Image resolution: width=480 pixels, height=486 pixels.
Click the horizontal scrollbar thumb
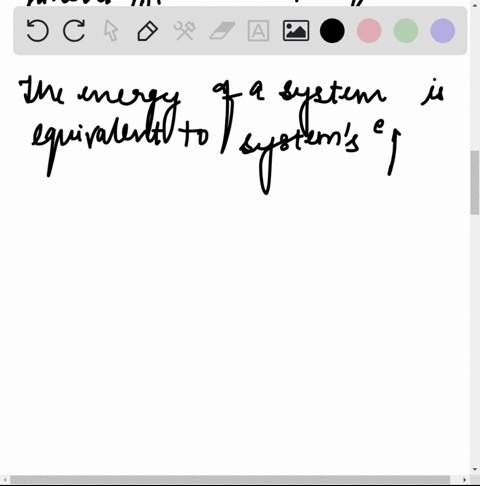tap(230, 480)
